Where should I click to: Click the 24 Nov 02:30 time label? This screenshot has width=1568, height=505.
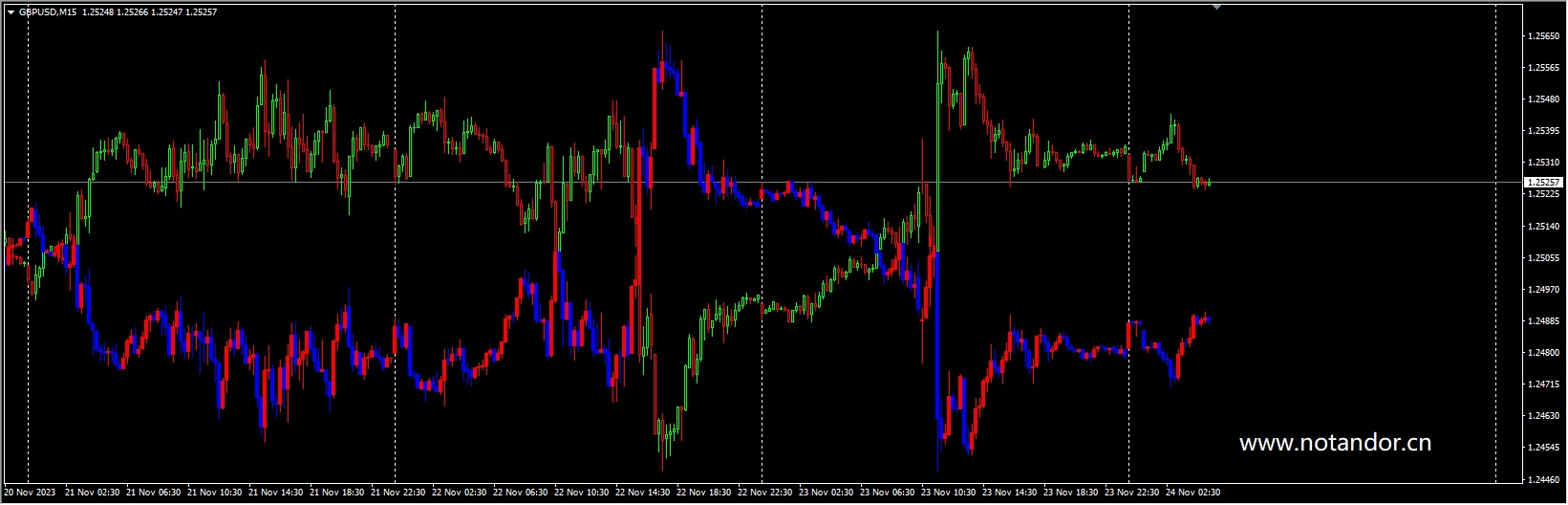(1194, 493)
